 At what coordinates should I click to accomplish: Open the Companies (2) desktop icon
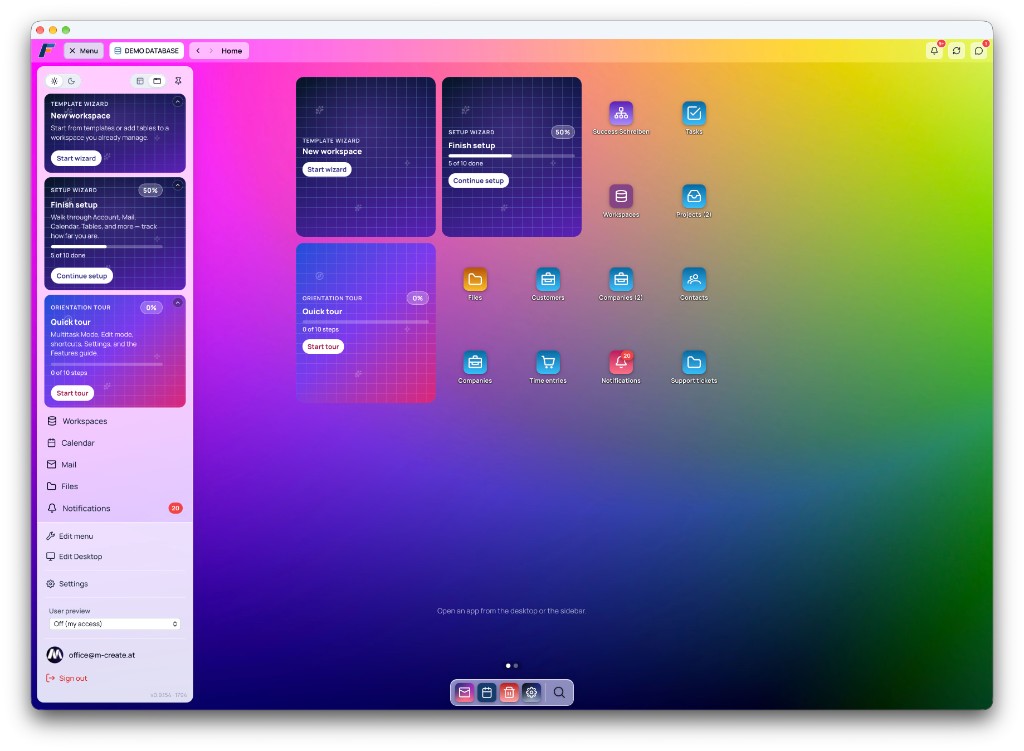(x=620, y=280)
